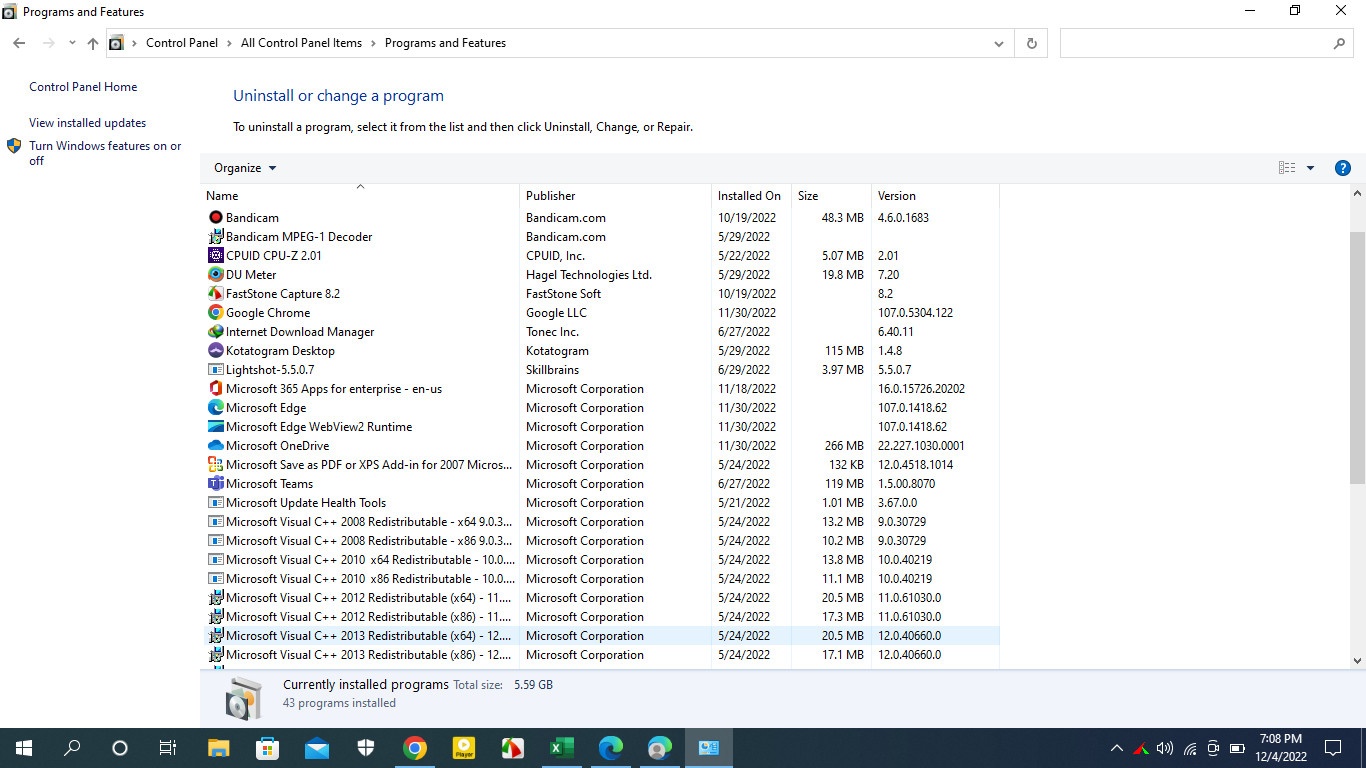
Task: Click the Lightshot-5.5.0.7 icon
Action: 215,369
